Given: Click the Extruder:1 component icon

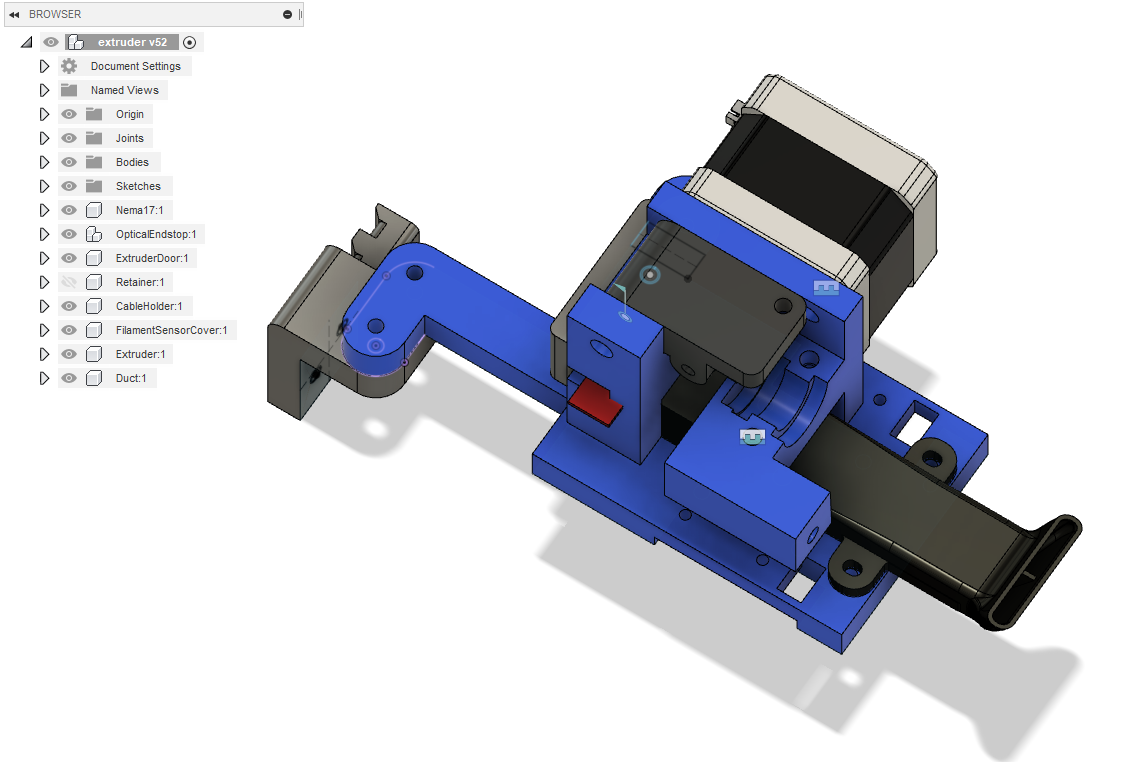Looking at the screenshot, I should [x=94, y=354].
